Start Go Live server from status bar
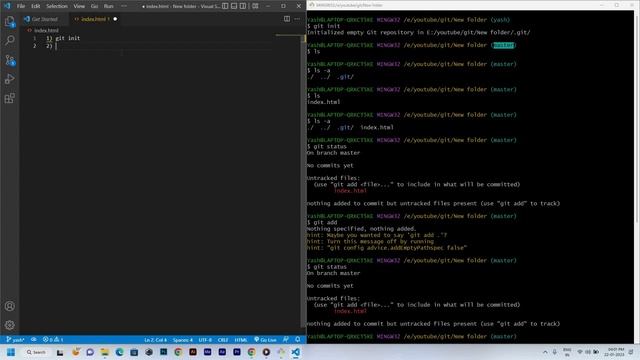This screenshot has width=640, height=360. point(265,340)
